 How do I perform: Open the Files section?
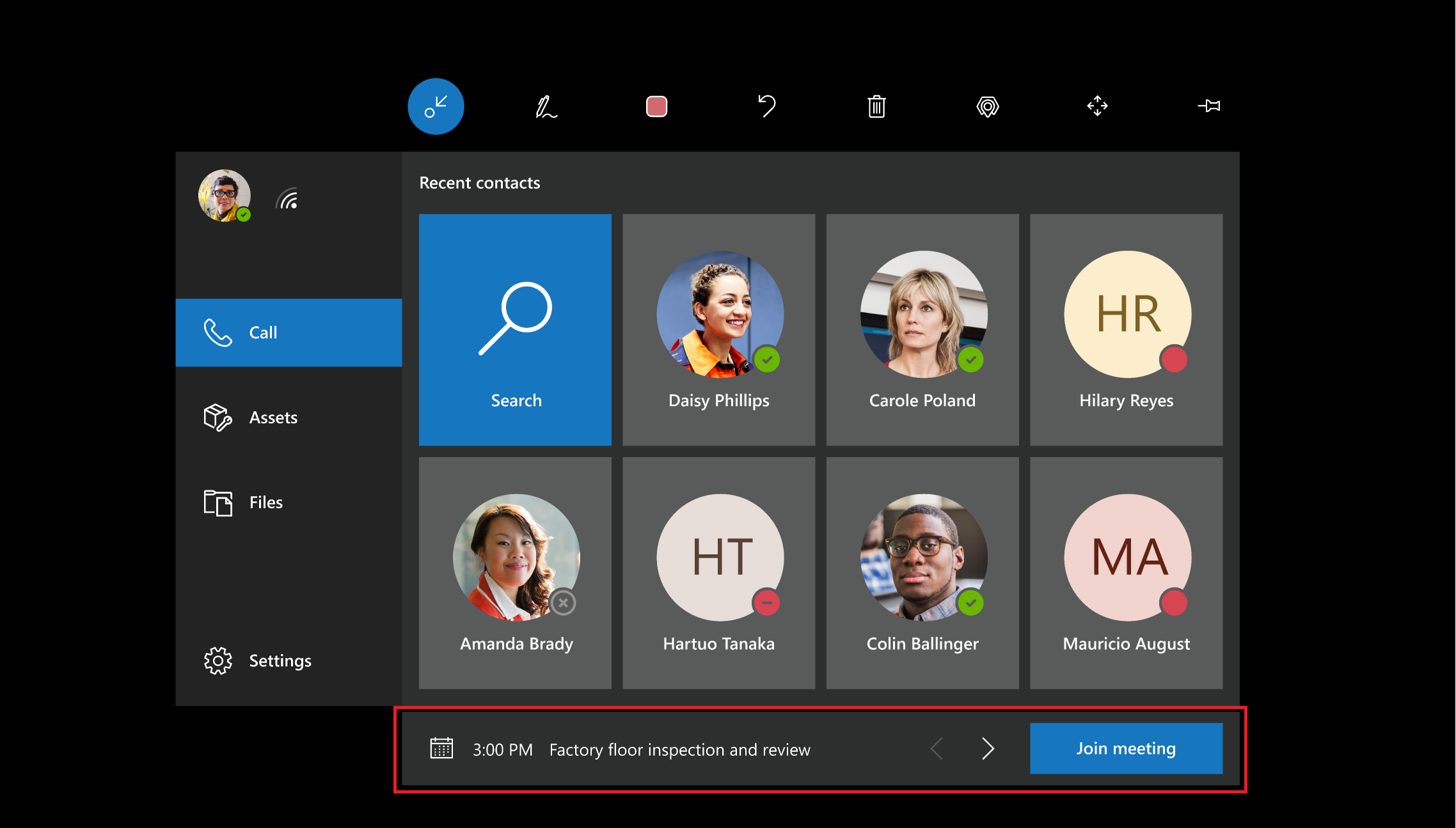(264, 501)
